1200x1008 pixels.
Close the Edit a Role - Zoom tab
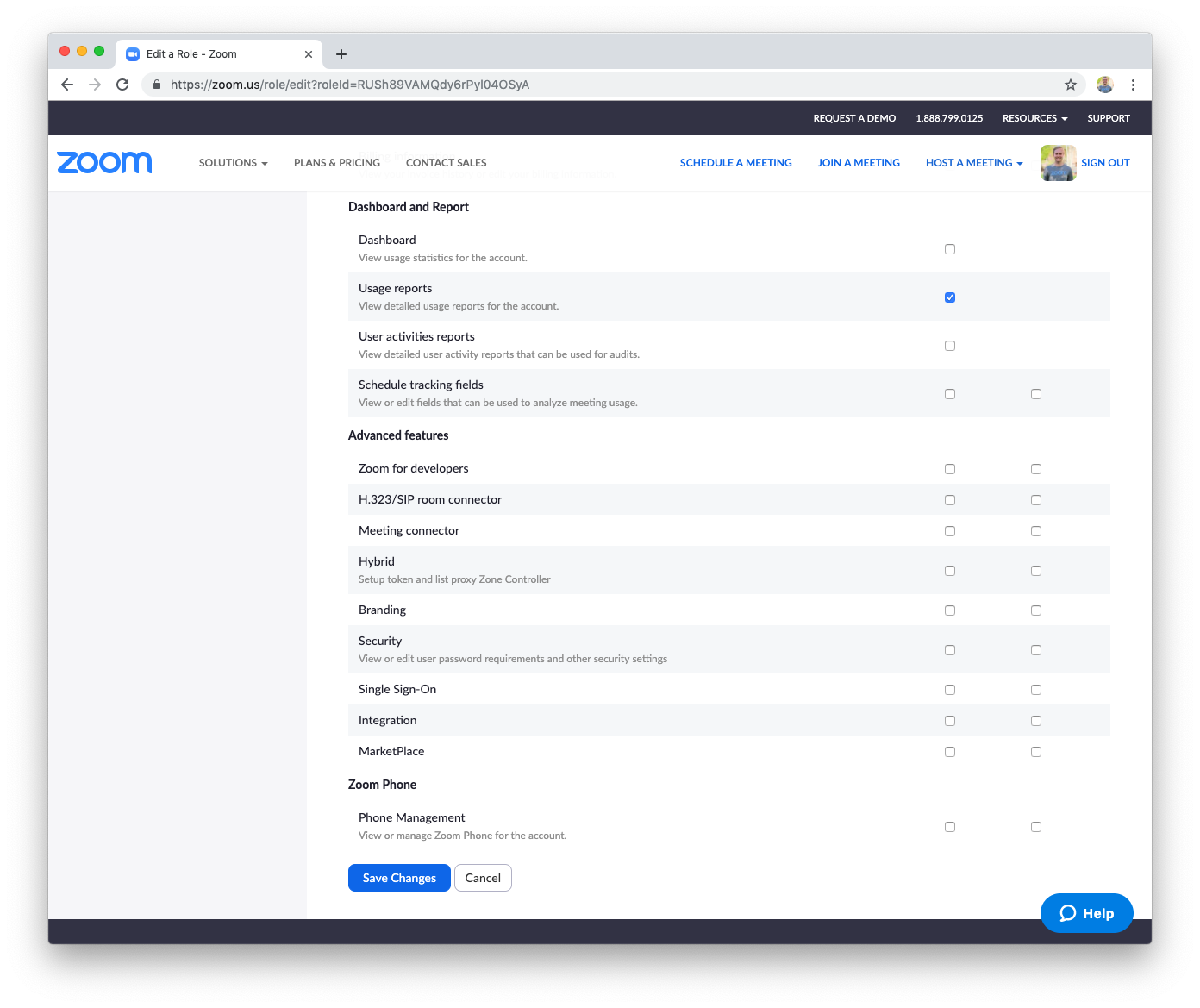coord(309,54)
